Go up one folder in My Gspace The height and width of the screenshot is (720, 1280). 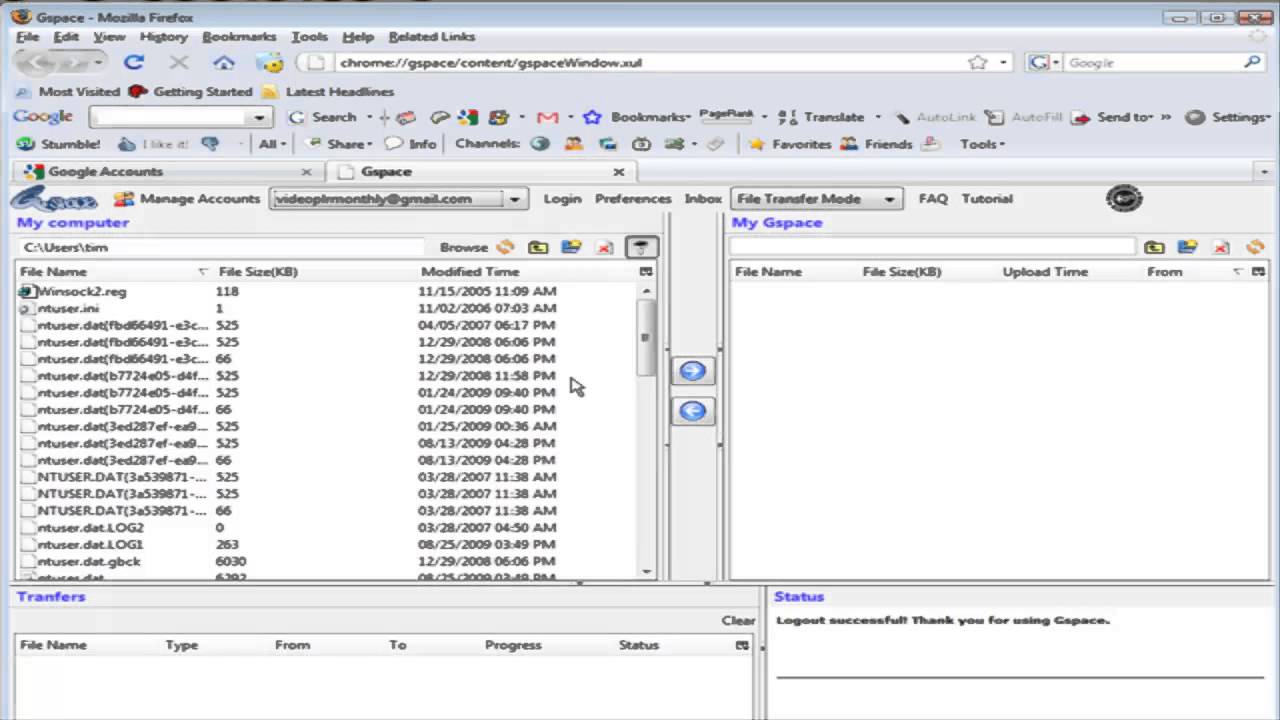click(x=1154, y=247)
